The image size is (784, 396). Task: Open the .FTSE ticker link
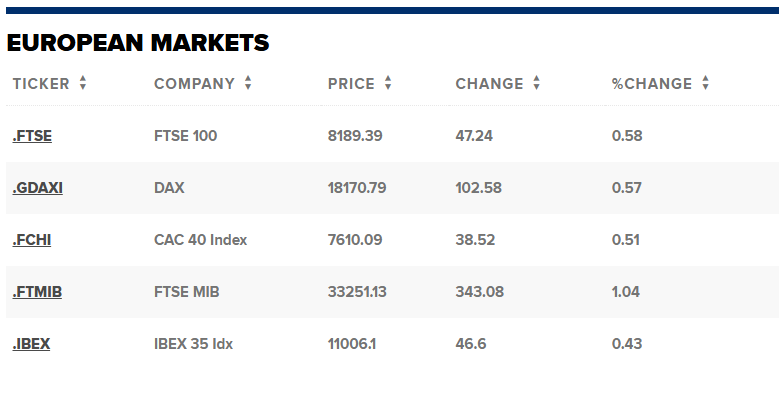coord(32,136)
